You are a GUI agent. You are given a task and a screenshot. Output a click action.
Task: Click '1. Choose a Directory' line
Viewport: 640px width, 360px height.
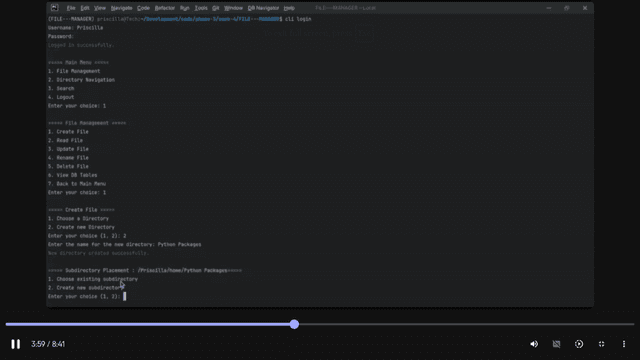click(x=78, y=218)
